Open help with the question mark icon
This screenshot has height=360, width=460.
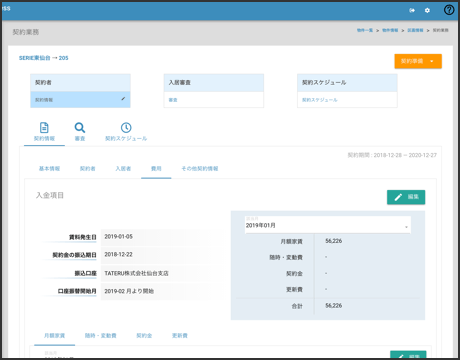pos(449,10)
